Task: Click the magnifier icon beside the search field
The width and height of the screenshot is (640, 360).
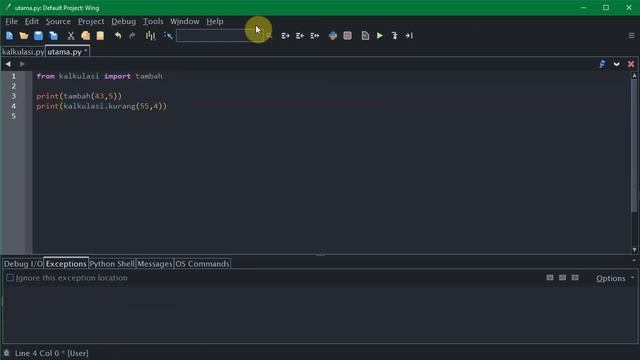Action: click(x=269, y=36)
